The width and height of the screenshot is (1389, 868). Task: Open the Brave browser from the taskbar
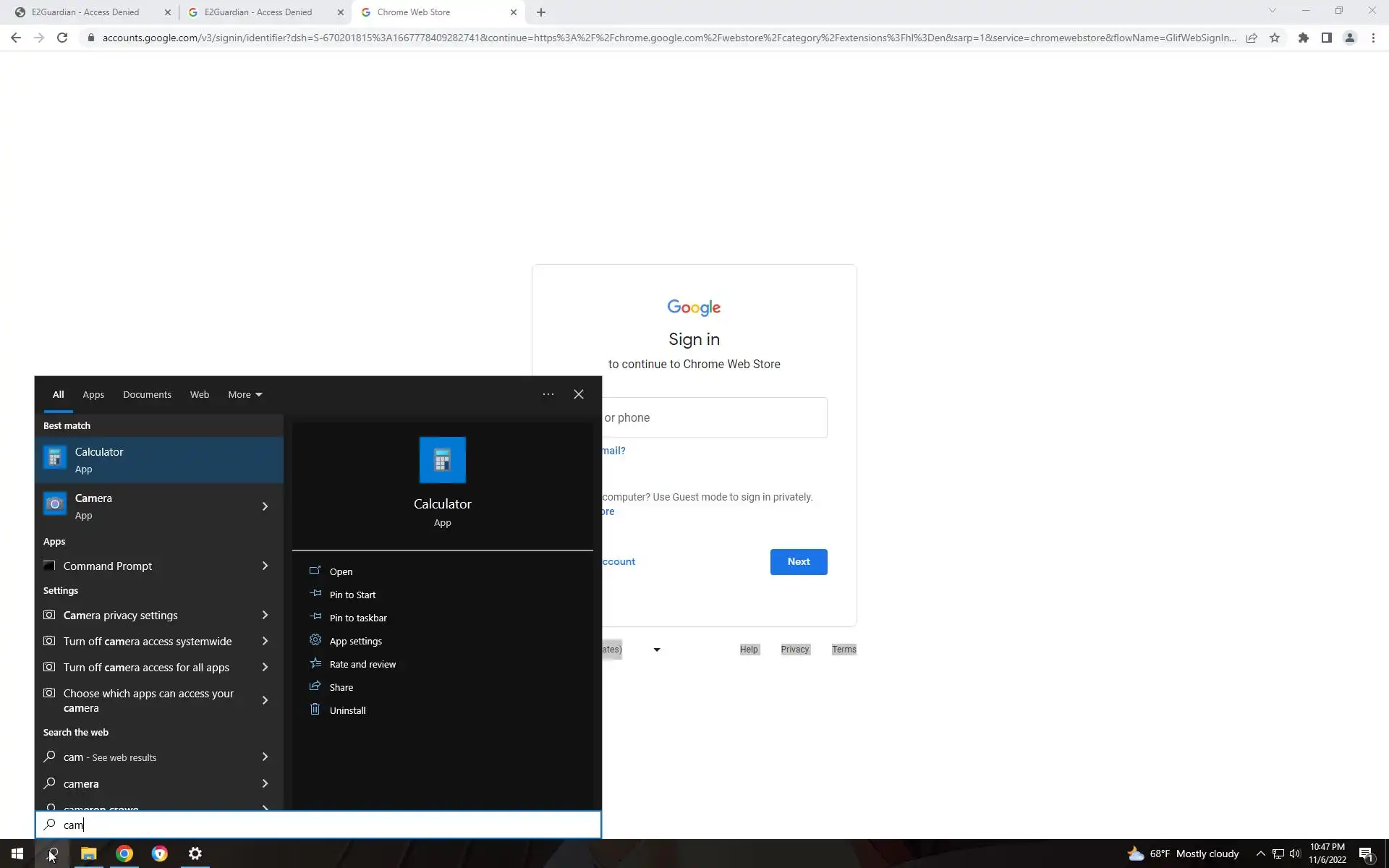click(x=160, y=854)
